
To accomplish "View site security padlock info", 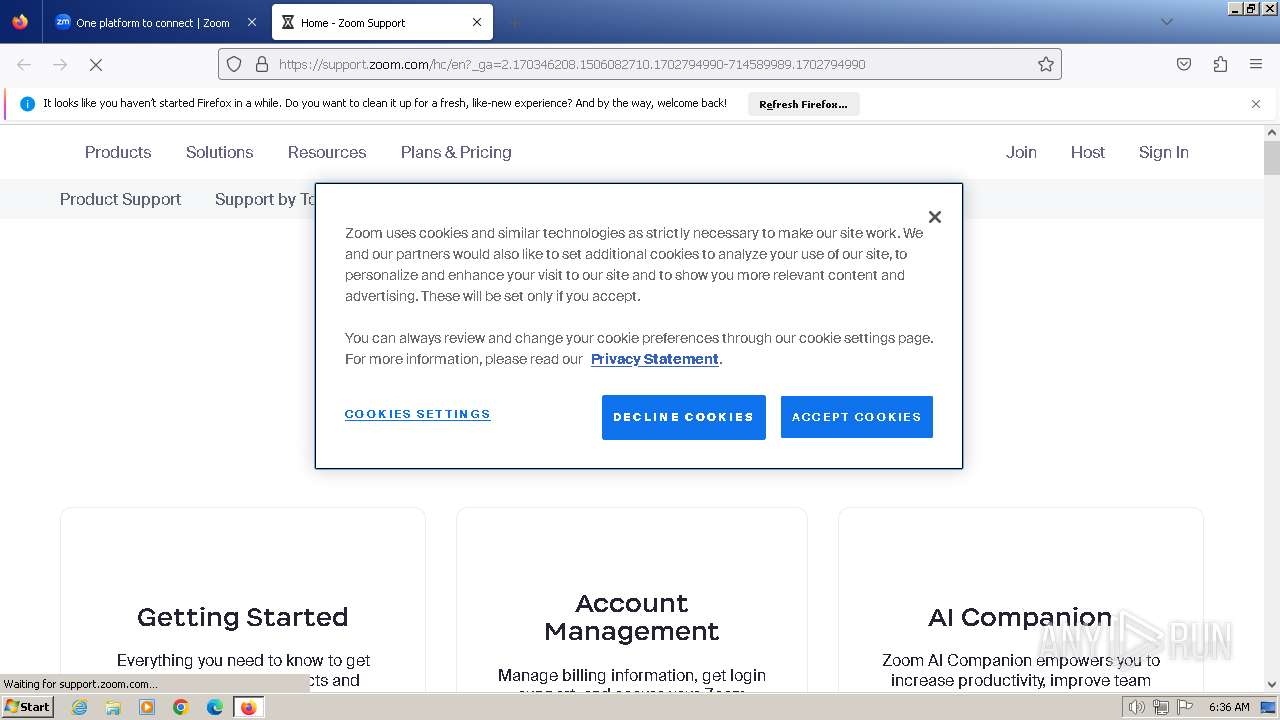I will [262, 64].
